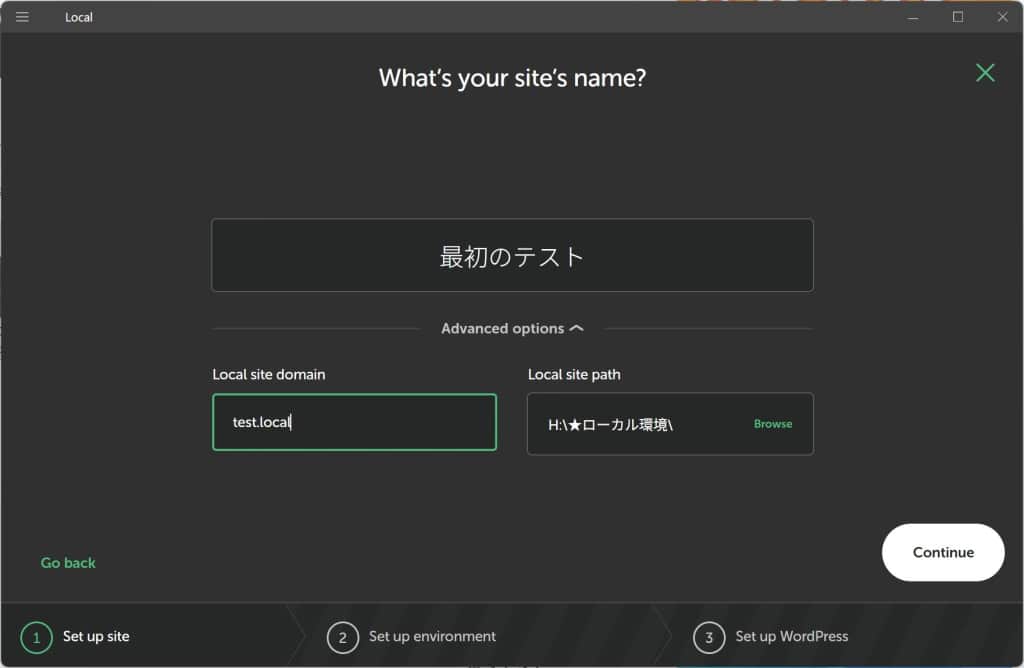Screen dimensions: 1024x668
Task: Minimize the Local window
Action: [x=913, y=17]
